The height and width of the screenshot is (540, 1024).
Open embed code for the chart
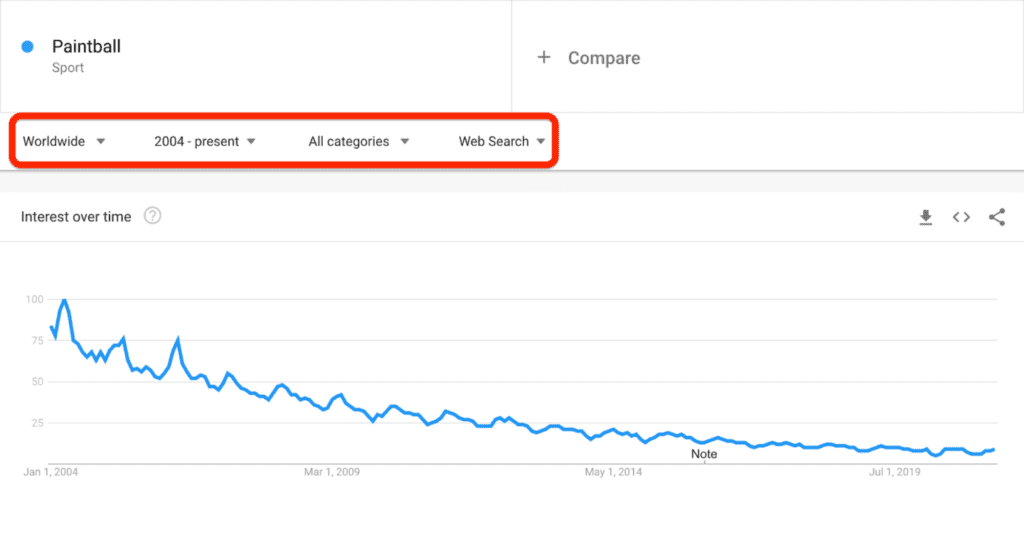coord(961,217)
